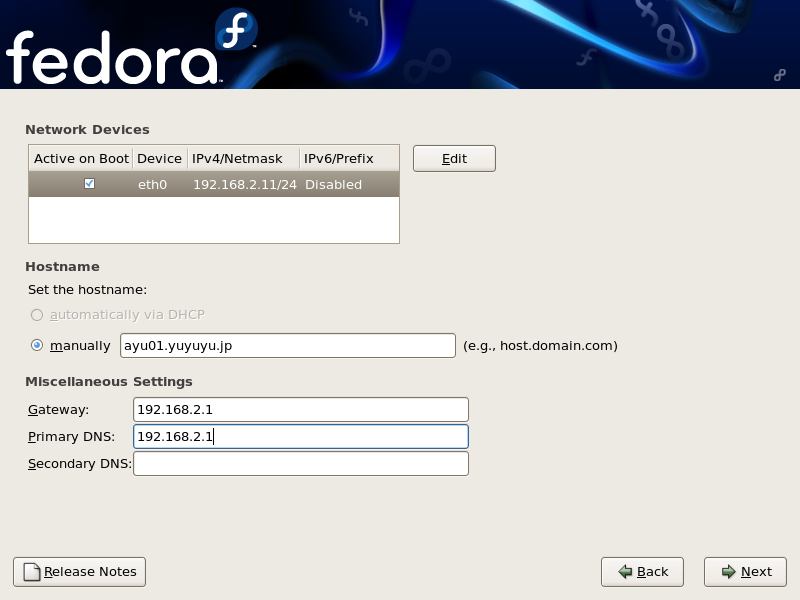The height and width of the screenshot is (600, 800).
Task: Click the green left arrow on Back
Action: 625,571
